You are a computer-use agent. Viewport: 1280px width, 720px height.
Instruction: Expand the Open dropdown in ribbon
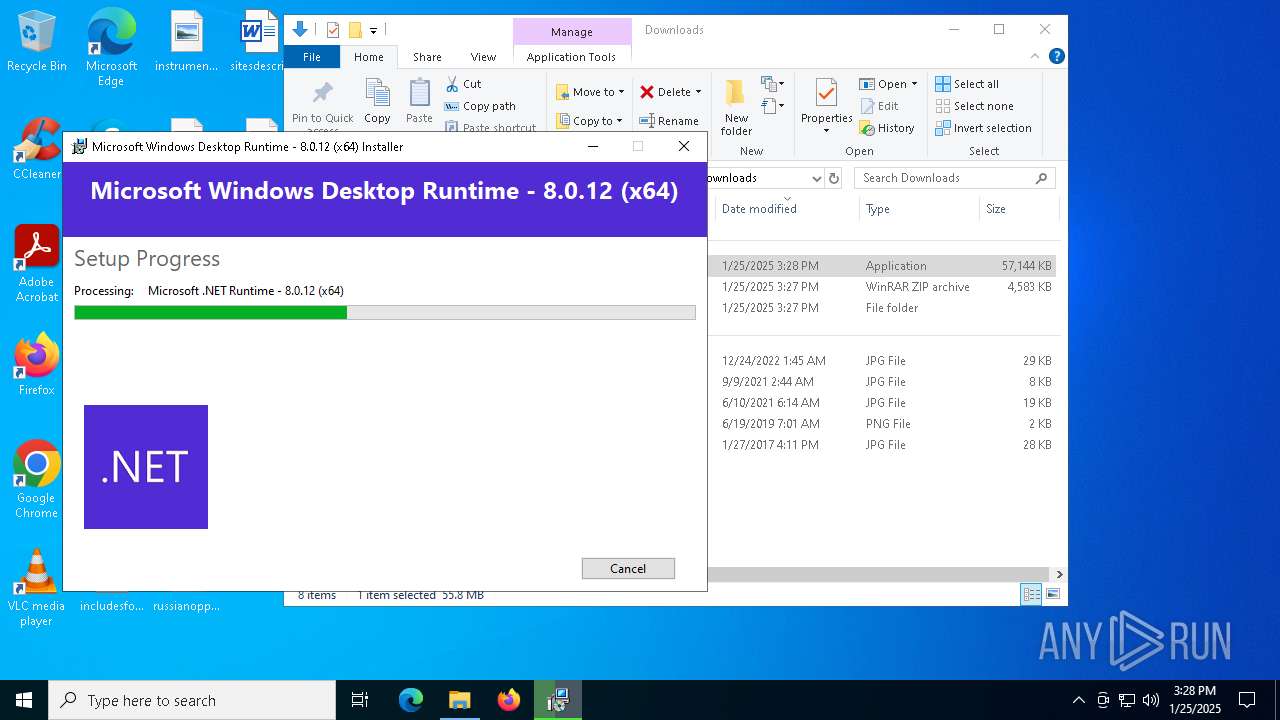914,84
